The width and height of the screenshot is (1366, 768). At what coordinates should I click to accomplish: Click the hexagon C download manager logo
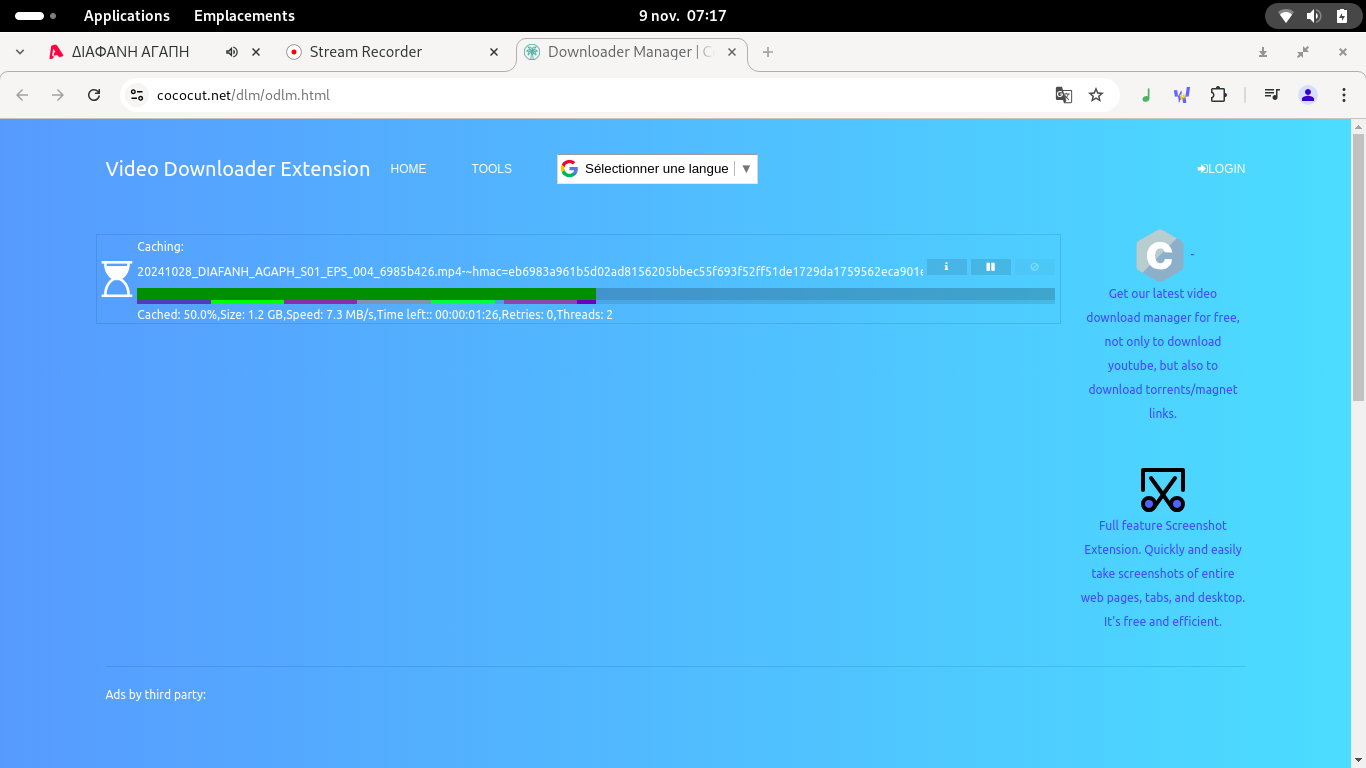pyautogui.click(x=1159, y=255)
